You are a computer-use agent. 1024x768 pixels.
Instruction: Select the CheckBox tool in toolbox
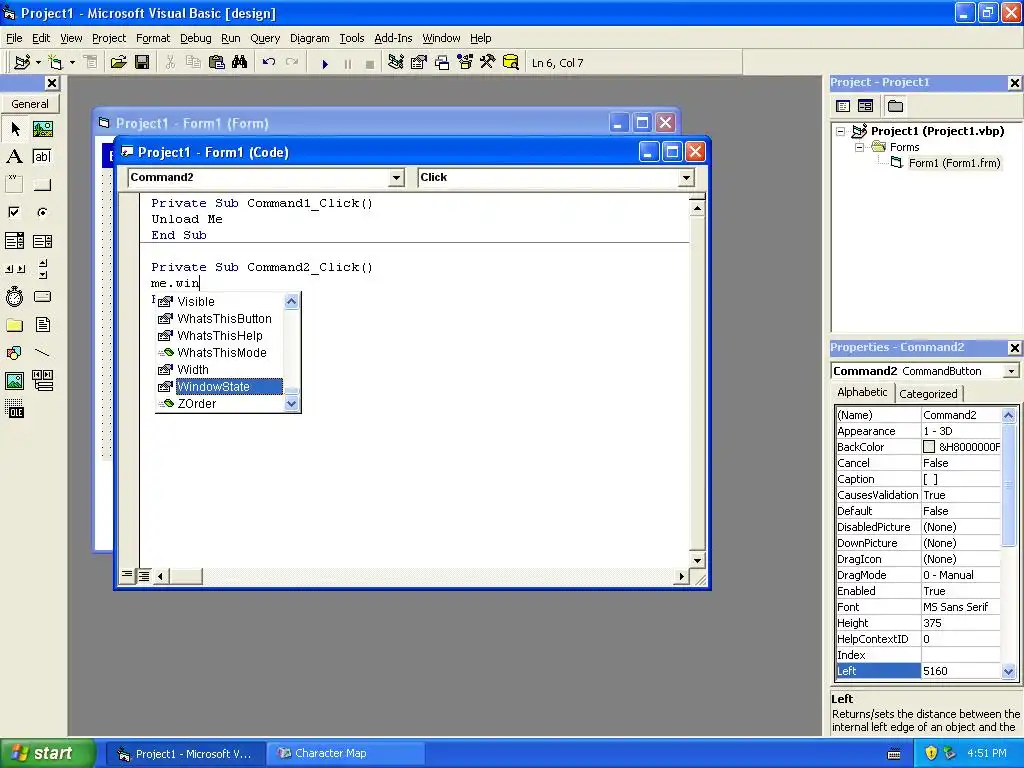click(x=14, y=212)
